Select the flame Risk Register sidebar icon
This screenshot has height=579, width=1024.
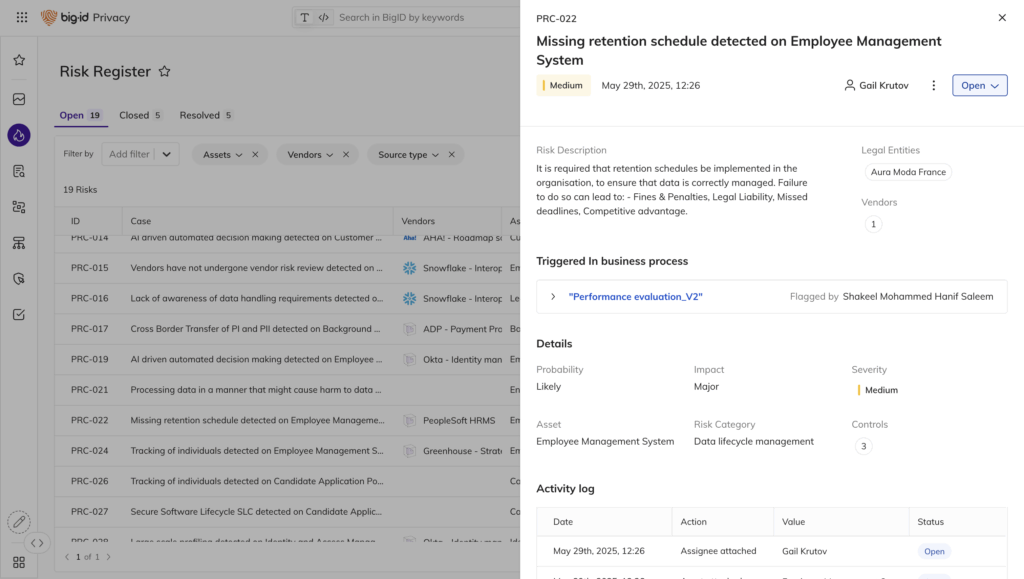(x=19, y=135)
